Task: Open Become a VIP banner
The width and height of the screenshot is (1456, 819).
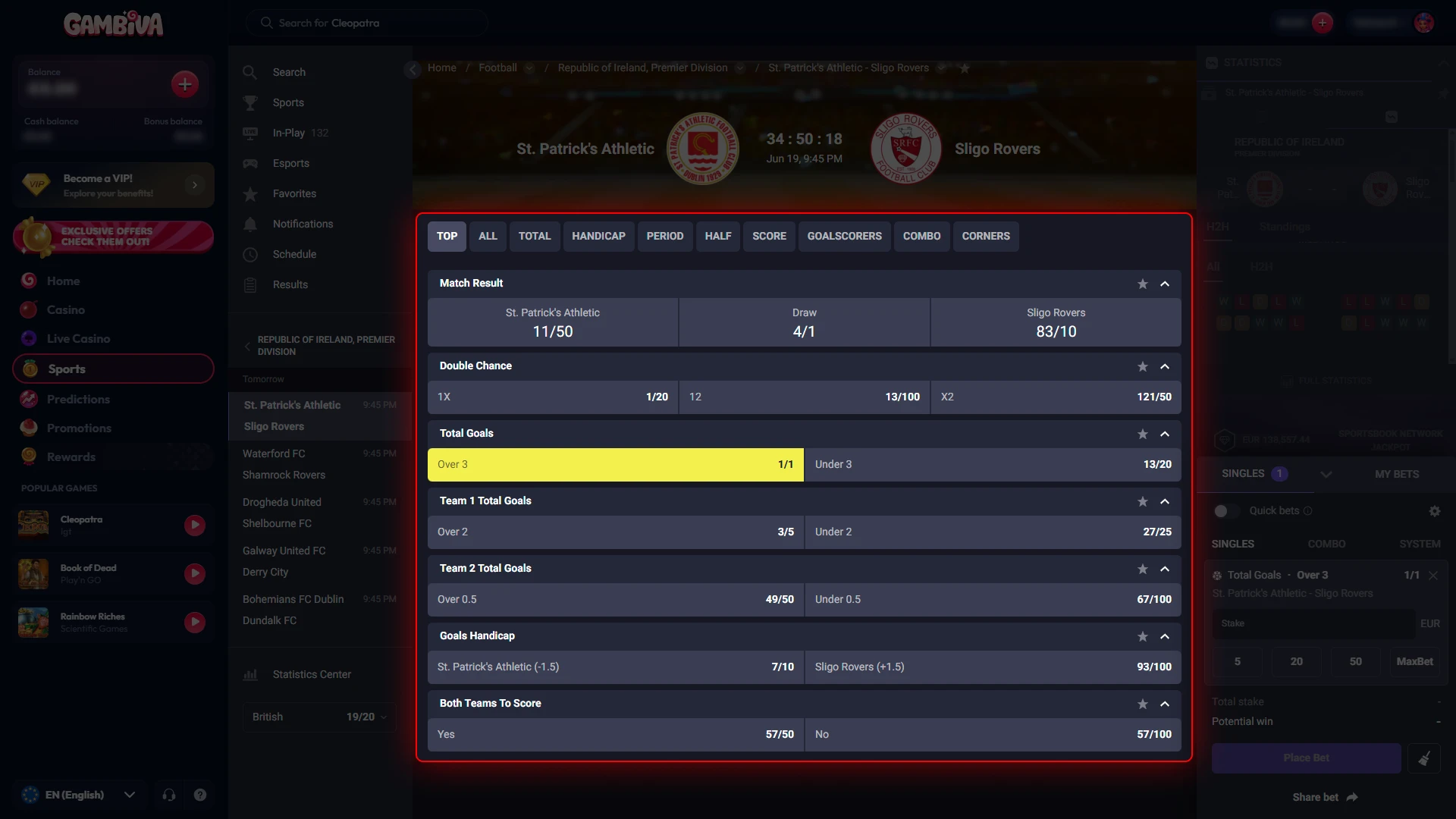Action: pos(113,185)
